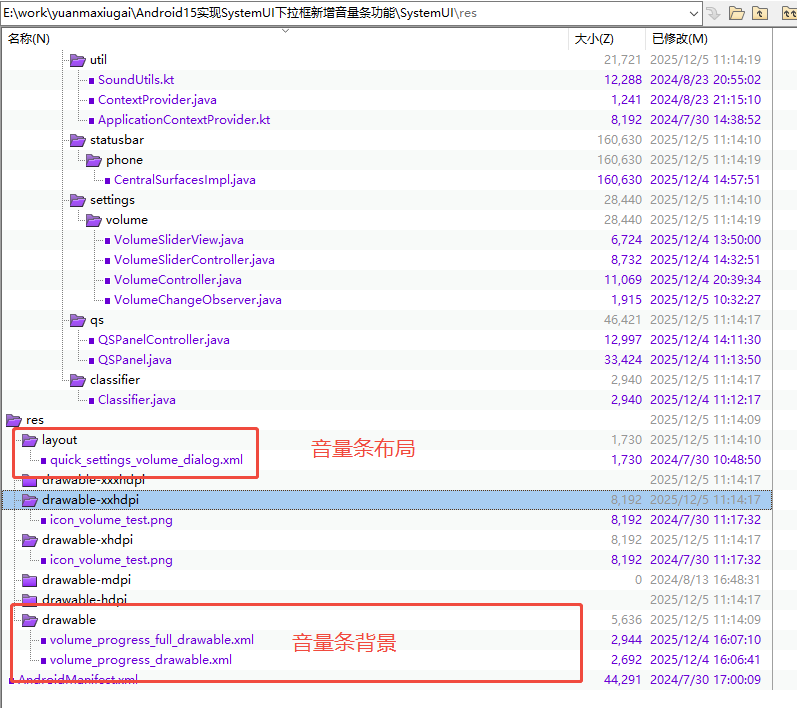Click the date 2025/12/4 16:07:10
797x708 pixels.
pyautogui.click(x=706, y=640)
